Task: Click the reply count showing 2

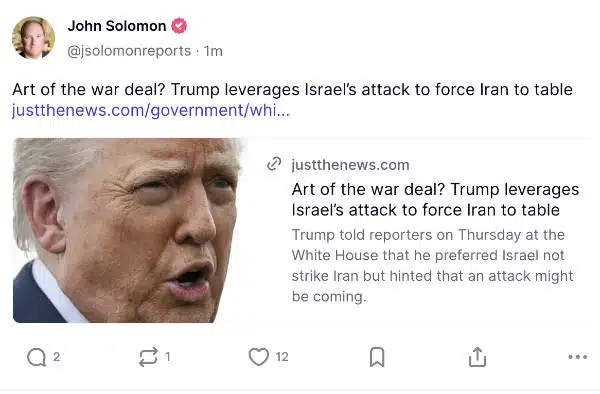Action: (x=56, y=357)
